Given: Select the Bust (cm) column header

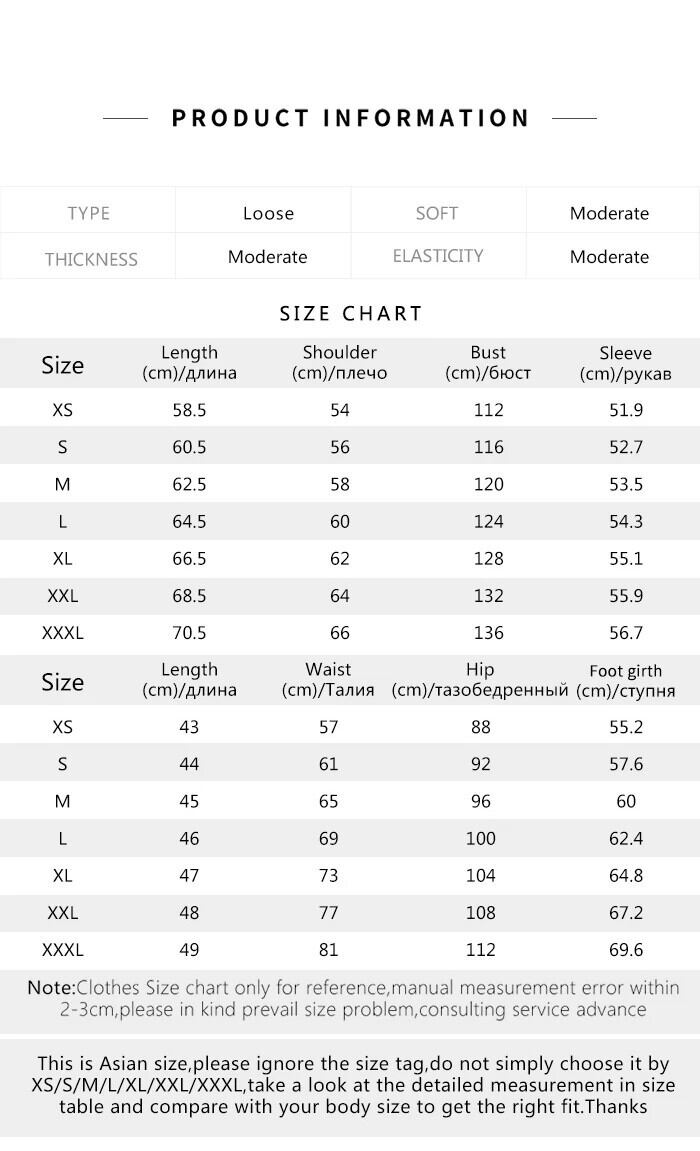Looking at the screenshot, I should pos(488,363).
